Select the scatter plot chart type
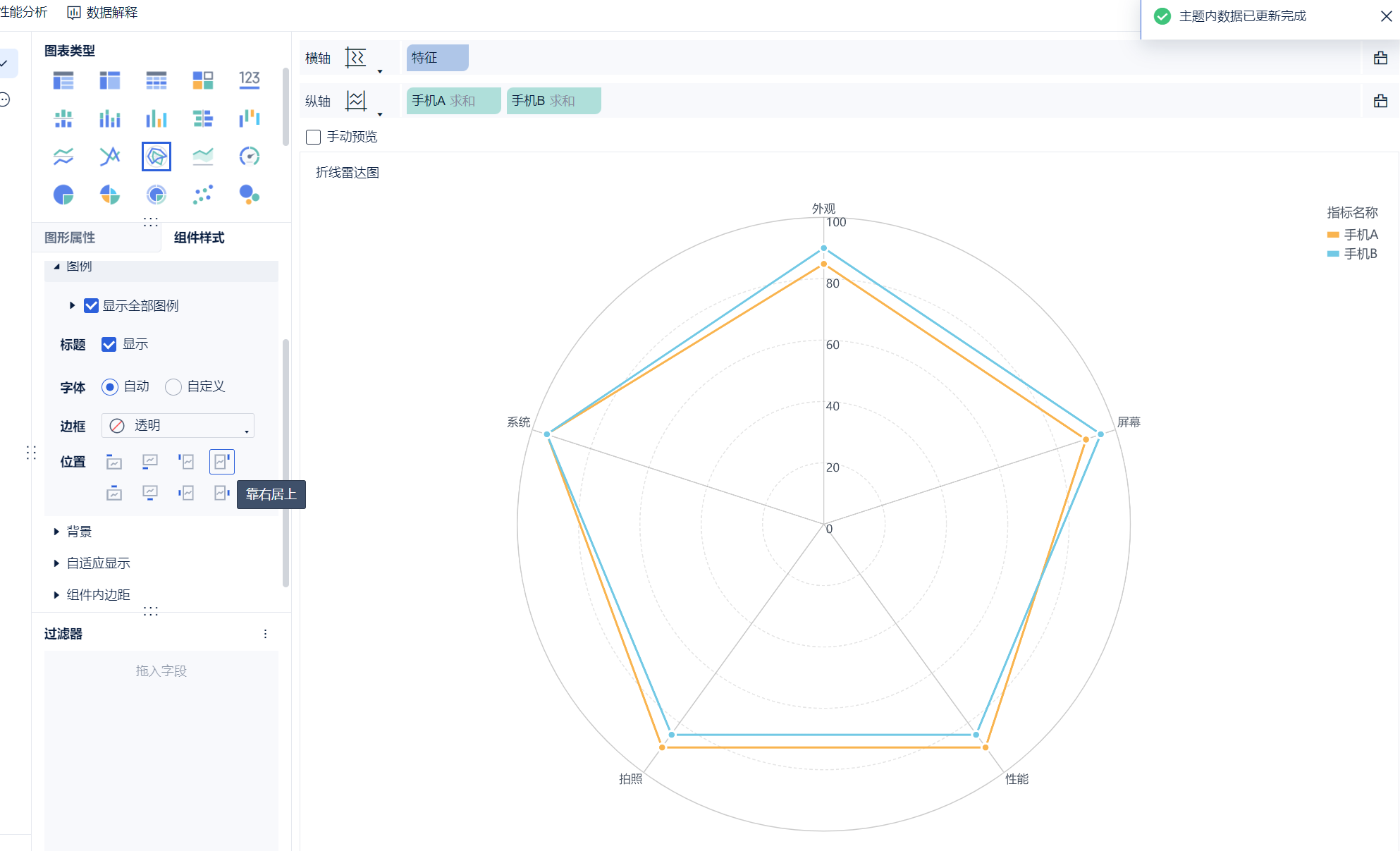 pyautogui.click(x=203, y=195)
